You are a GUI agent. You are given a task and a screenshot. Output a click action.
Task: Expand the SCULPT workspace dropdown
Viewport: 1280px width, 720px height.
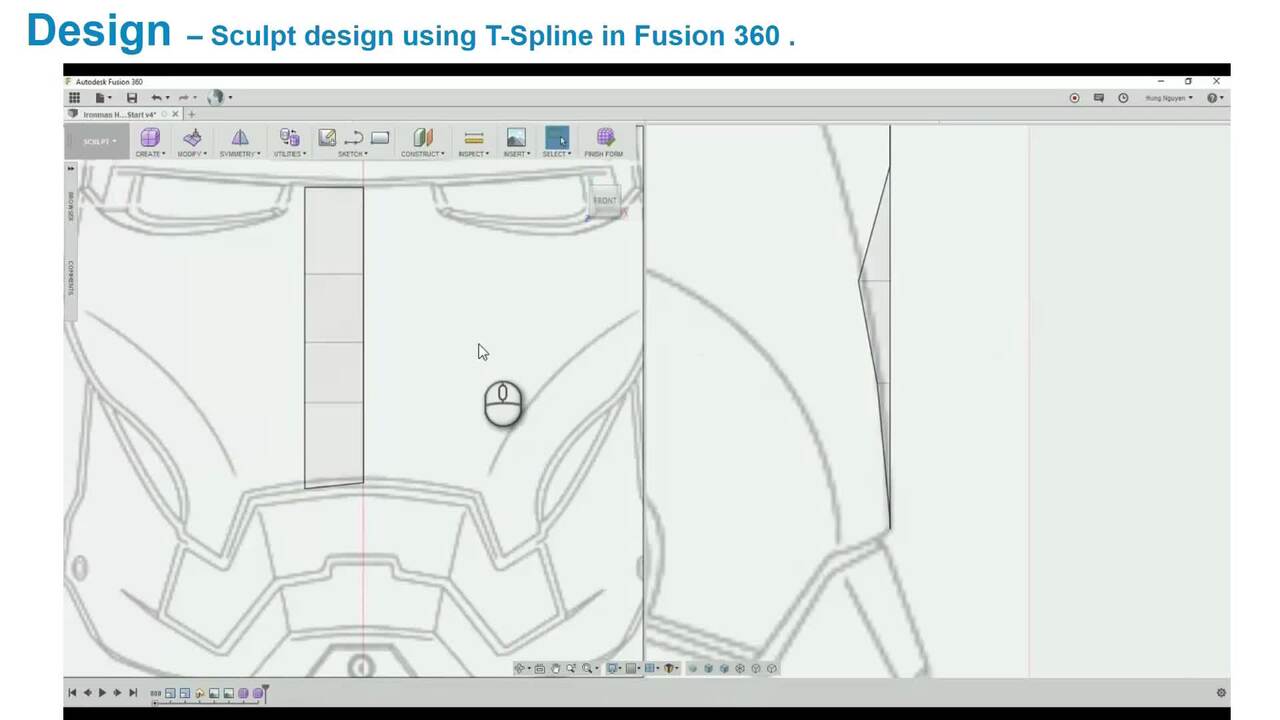point(99,142)
